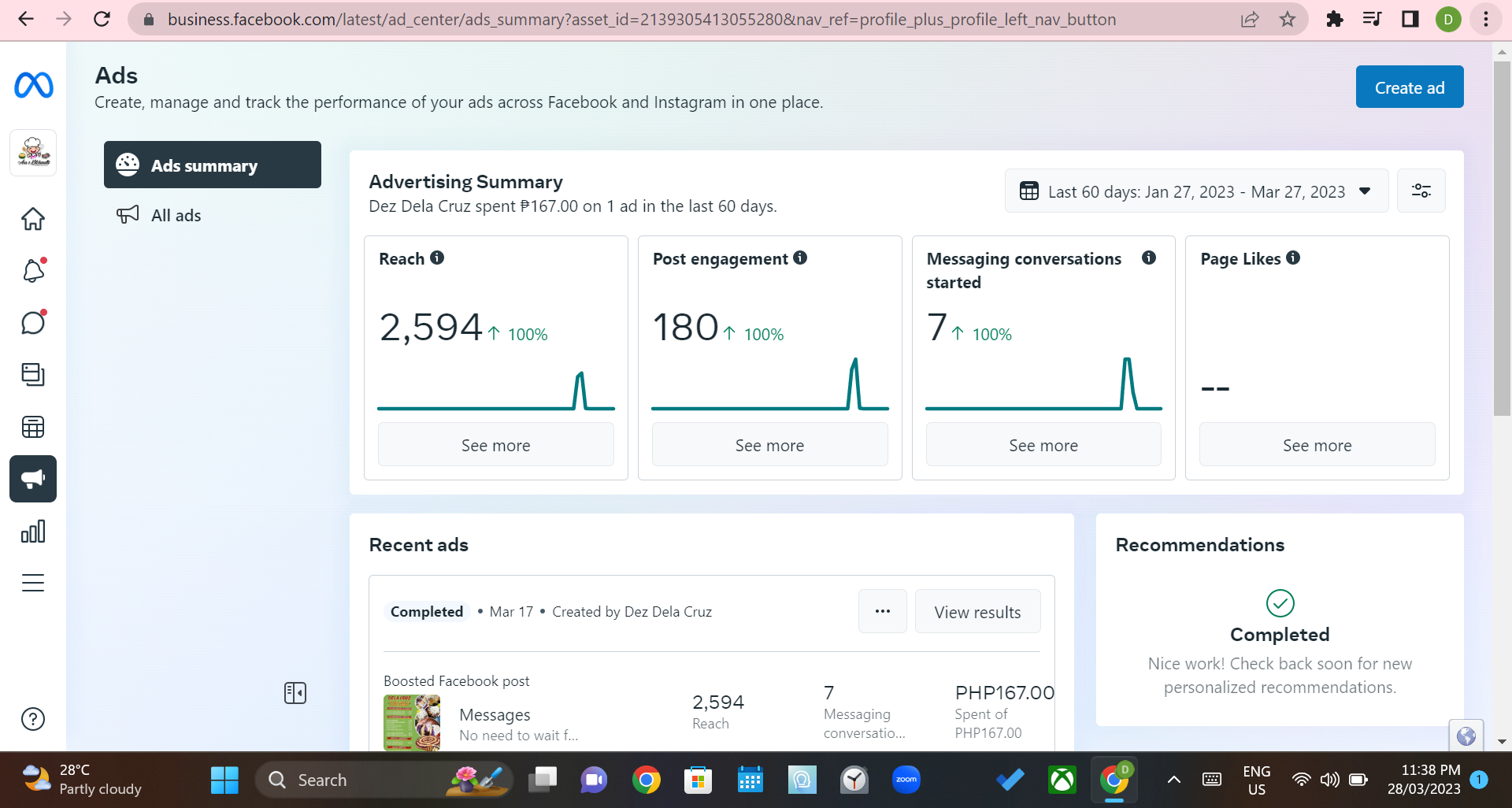Open the taskbar clock showing 11:38 PM

tap(1424, 779)
